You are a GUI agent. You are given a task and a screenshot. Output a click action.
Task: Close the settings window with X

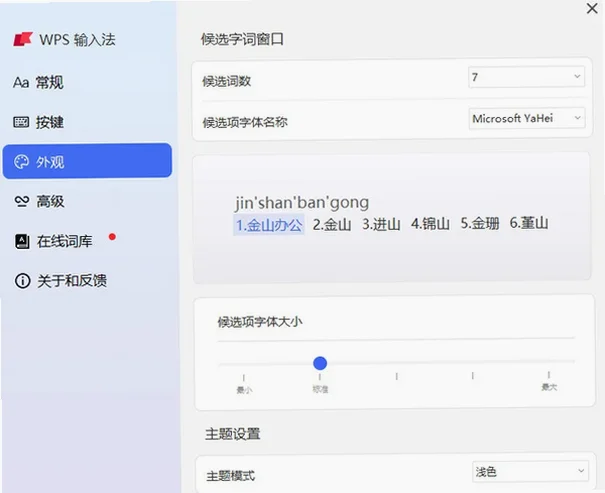point(592,8)
